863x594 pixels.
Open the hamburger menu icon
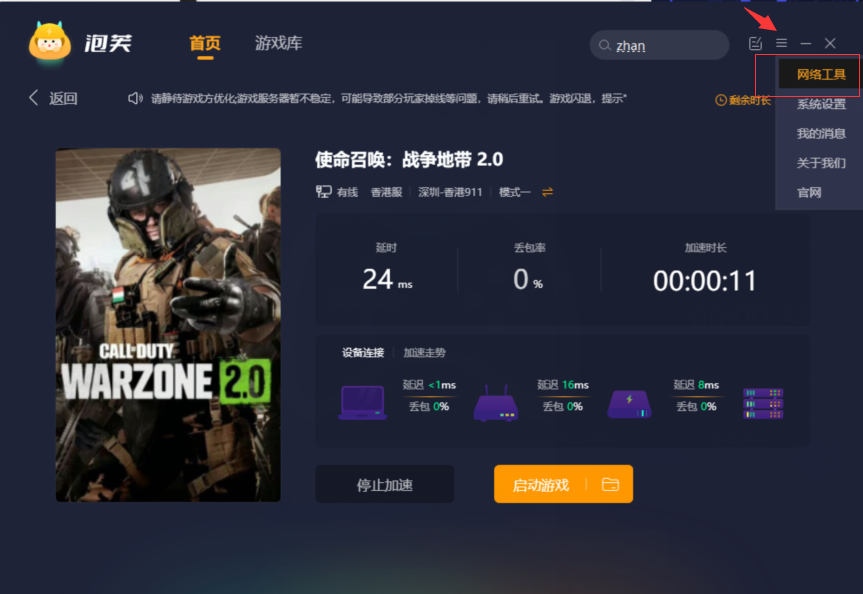point(782,43)
